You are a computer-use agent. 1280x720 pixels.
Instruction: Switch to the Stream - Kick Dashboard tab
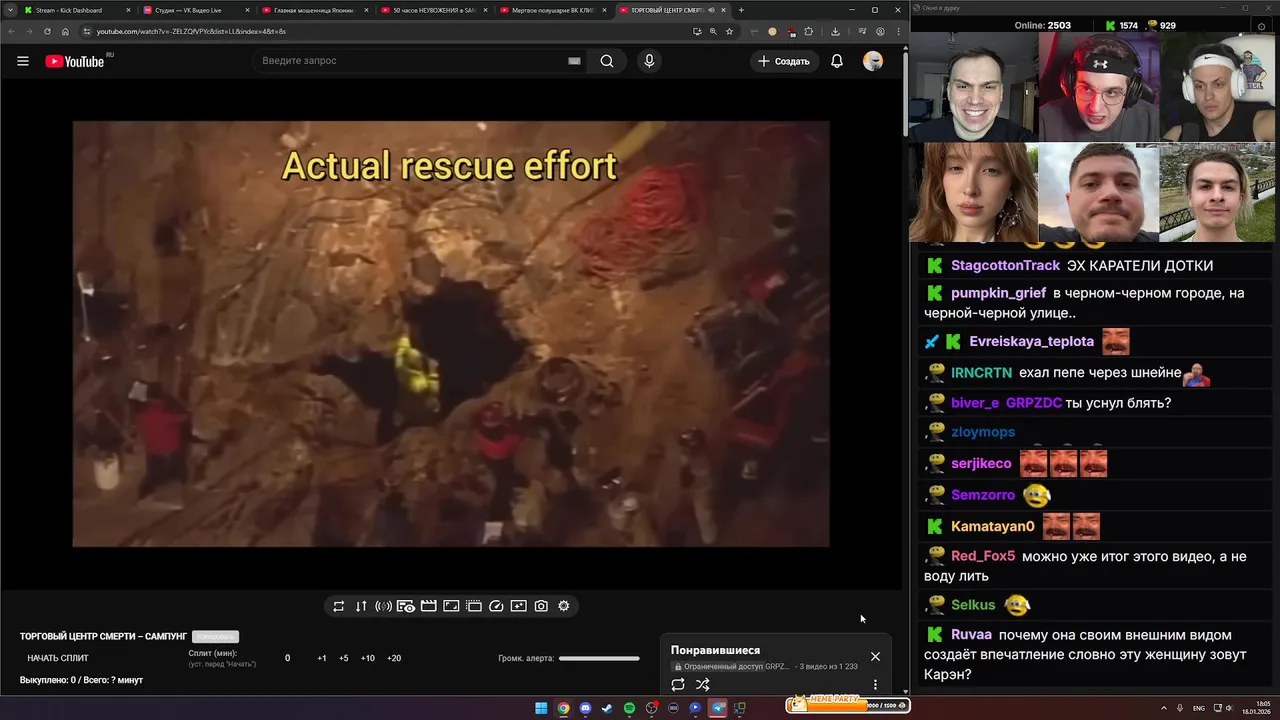75,10
